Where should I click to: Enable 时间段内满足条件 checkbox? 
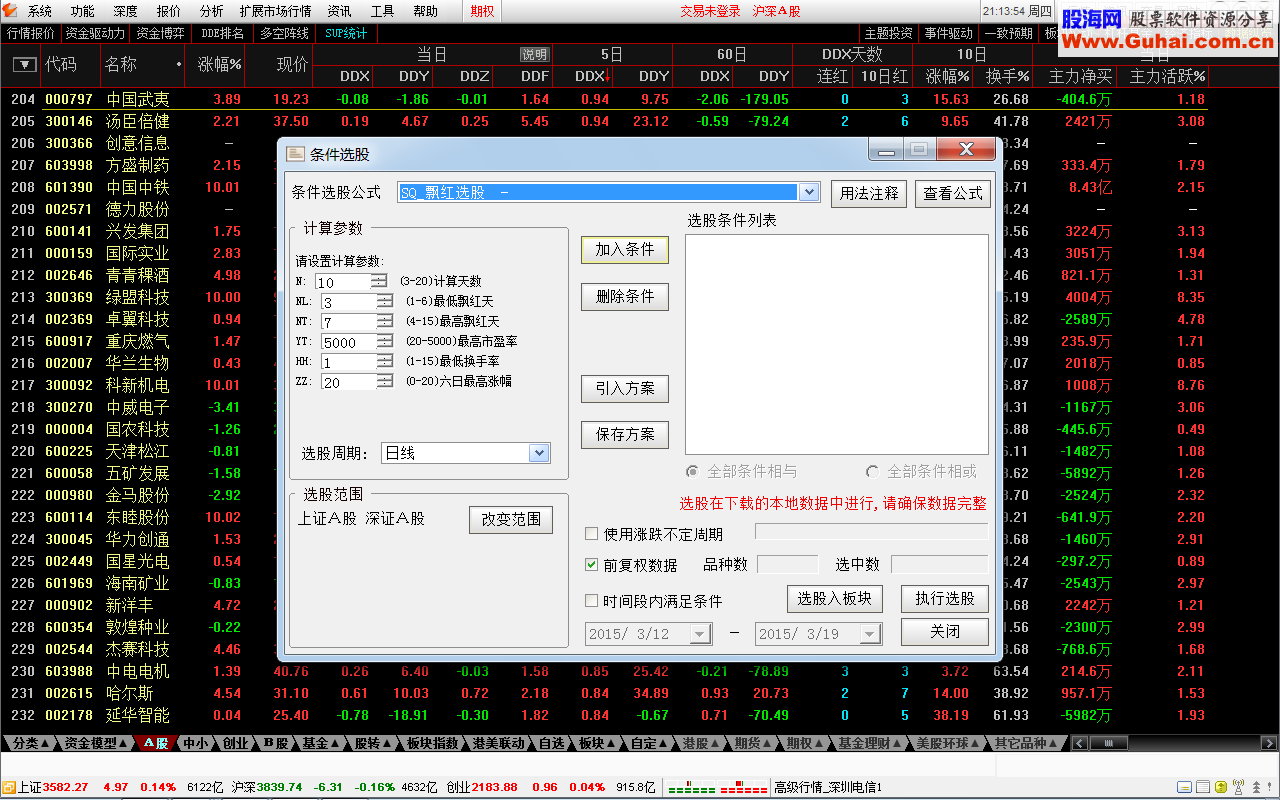click(x=592, y=601)
